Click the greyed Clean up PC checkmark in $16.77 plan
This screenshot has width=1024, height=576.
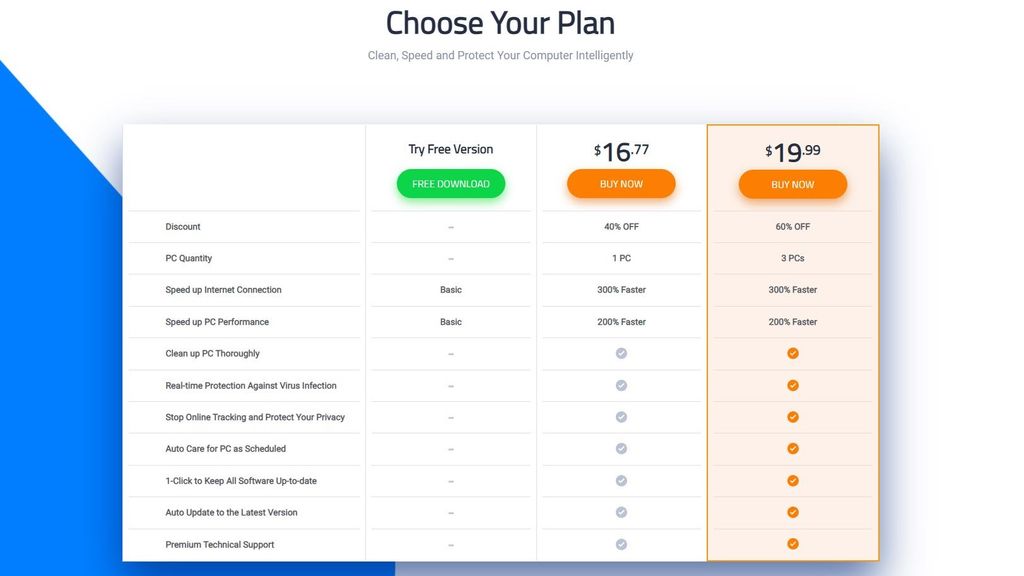(x=621, y=353)
